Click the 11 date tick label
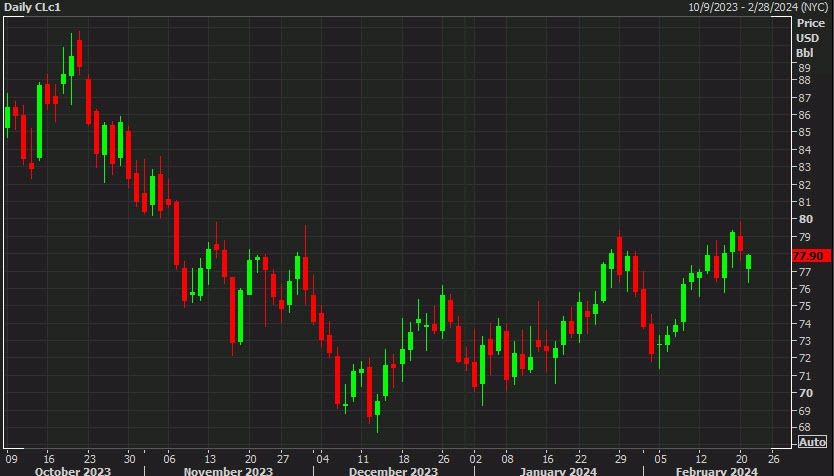Screen dimensions: 834x476 click(x=363, y=459)
